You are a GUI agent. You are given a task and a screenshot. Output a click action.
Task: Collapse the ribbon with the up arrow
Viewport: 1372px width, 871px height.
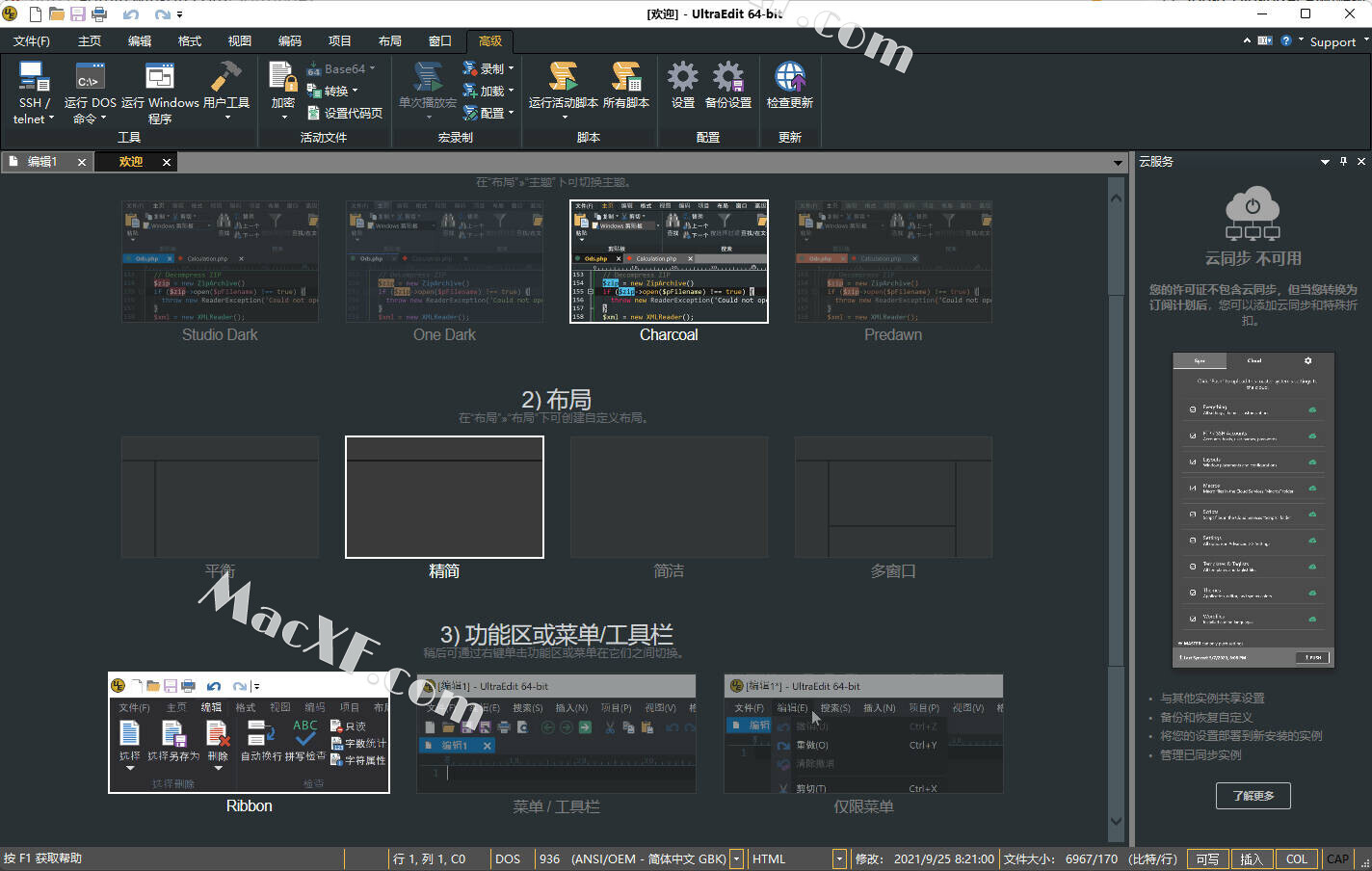1247,40
